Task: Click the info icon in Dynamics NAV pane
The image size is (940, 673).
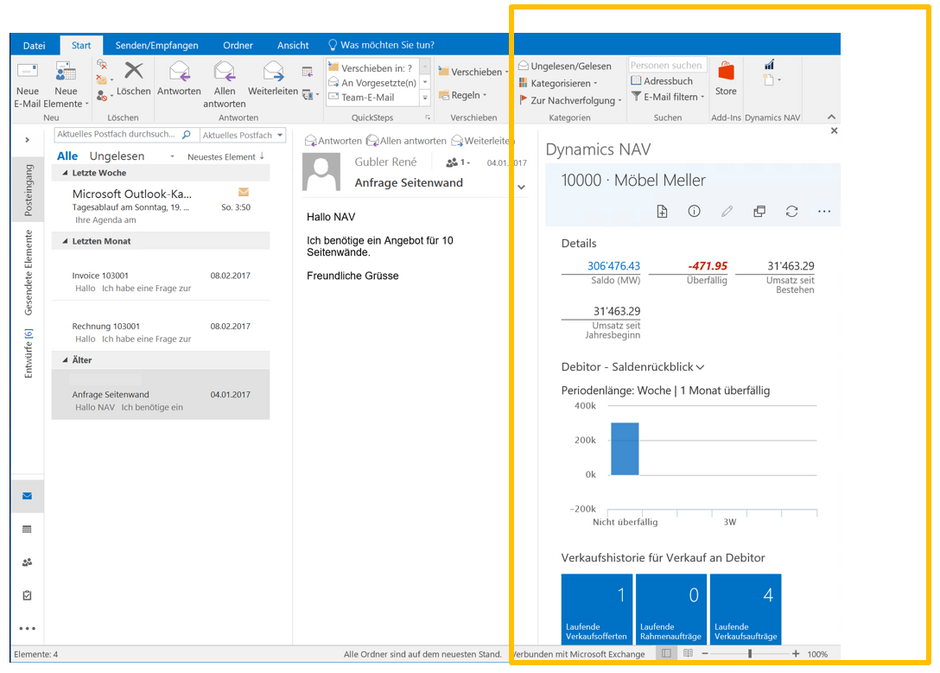Action: tap(694, 211)
